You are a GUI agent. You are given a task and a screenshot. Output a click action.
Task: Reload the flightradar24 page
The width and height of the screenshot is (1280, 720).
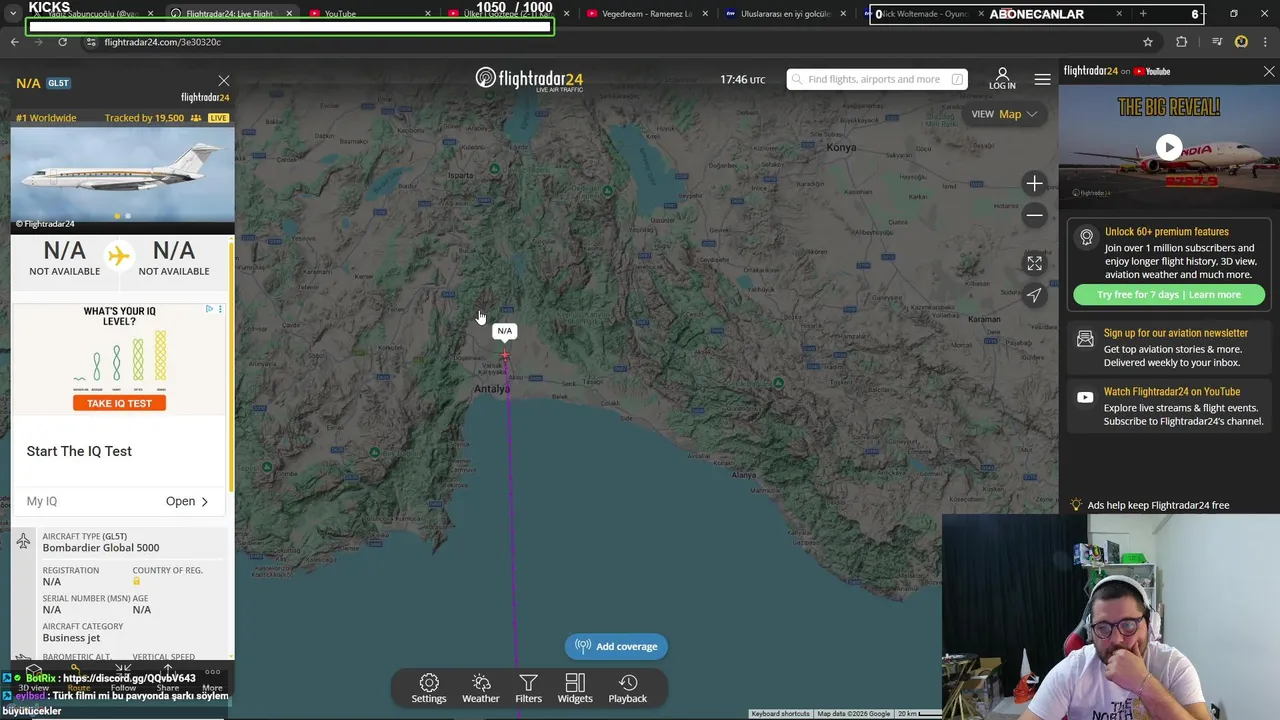pos(62,42)
